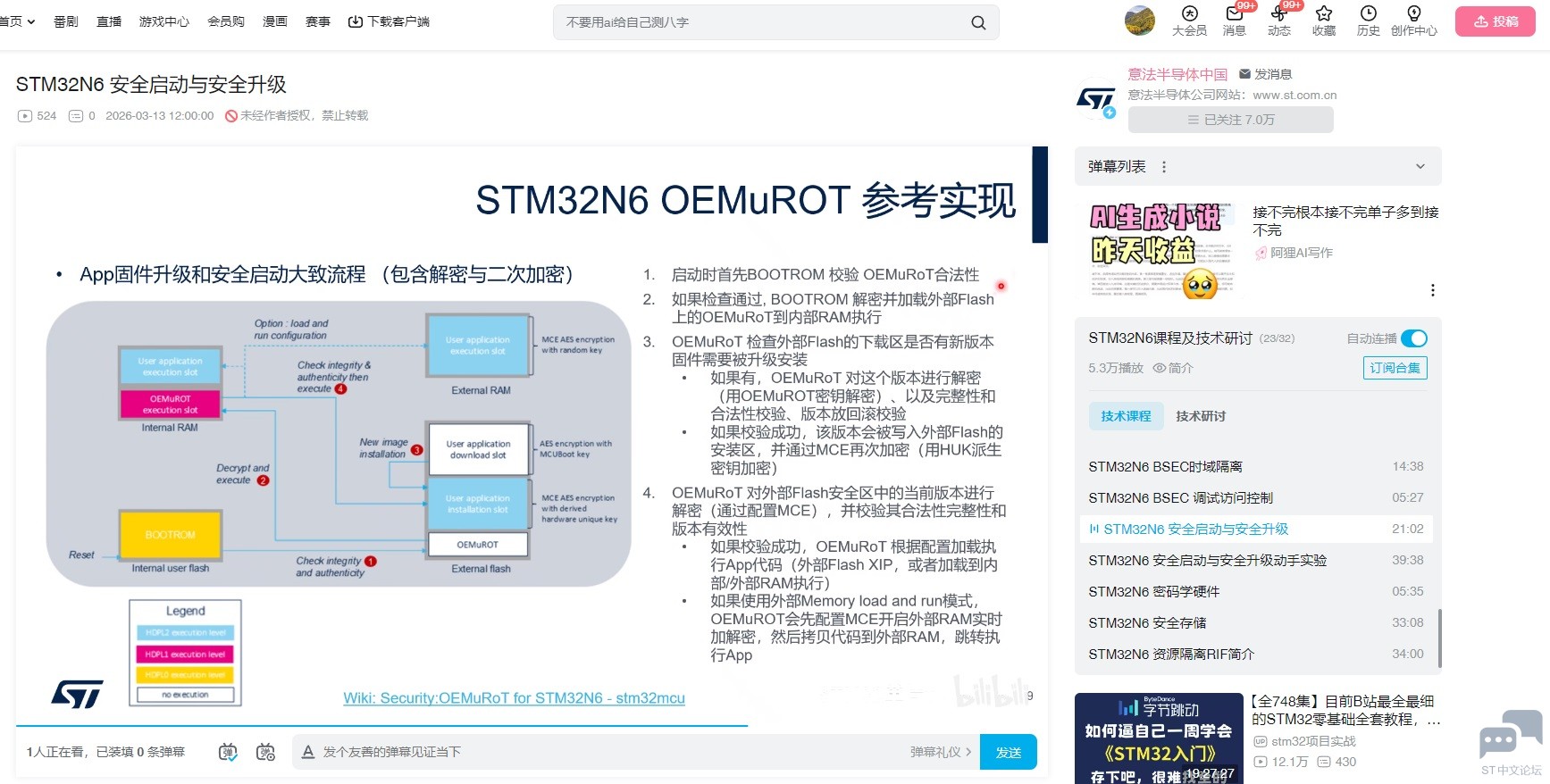1550x784 pixels.
Task: Click the pink 投稿 upload button
Action: pos(1496,21)
